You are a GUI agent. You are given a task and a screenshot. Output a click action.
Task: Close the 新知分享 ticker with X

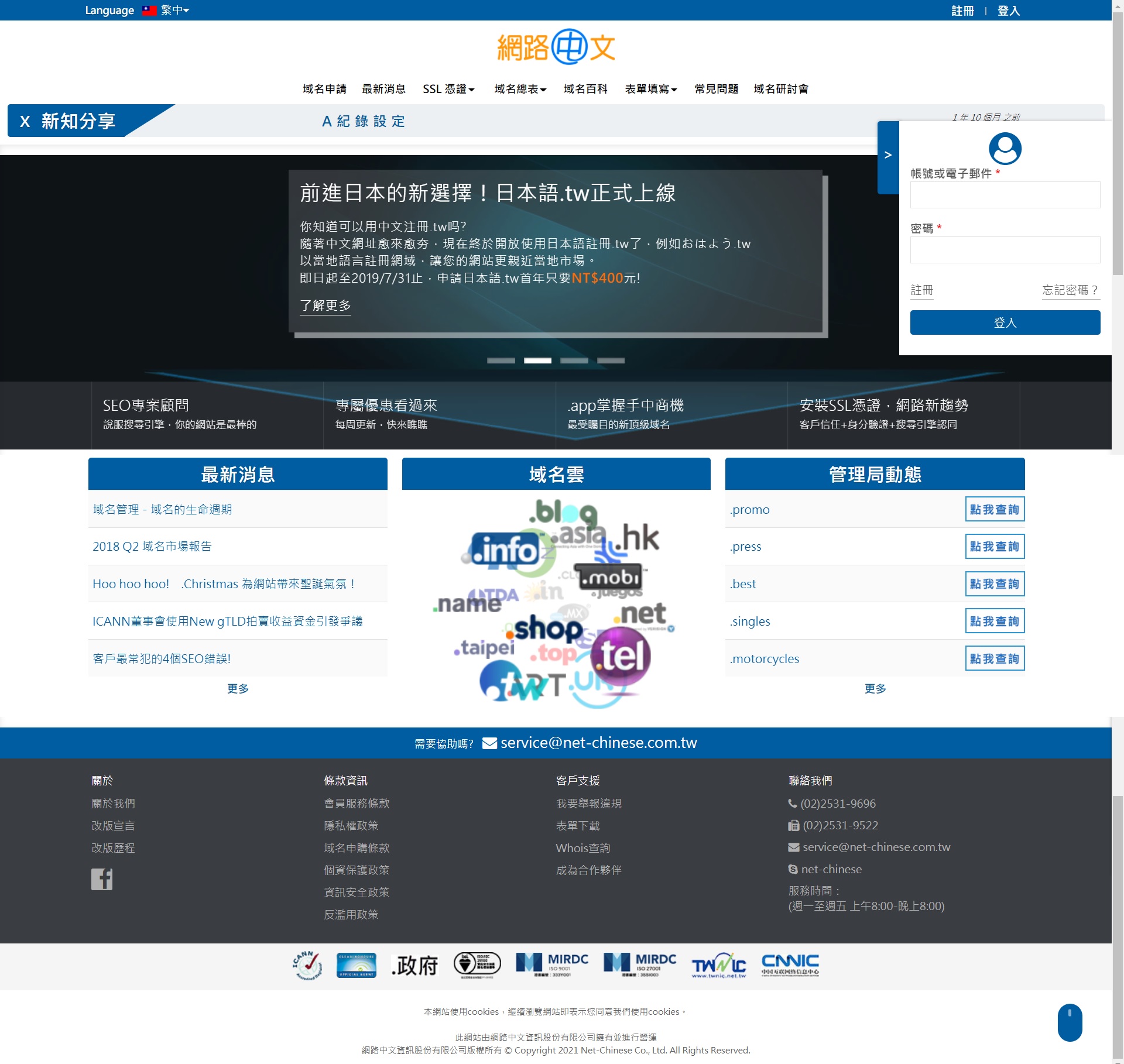pyautogui.click(x=25, y=121)
